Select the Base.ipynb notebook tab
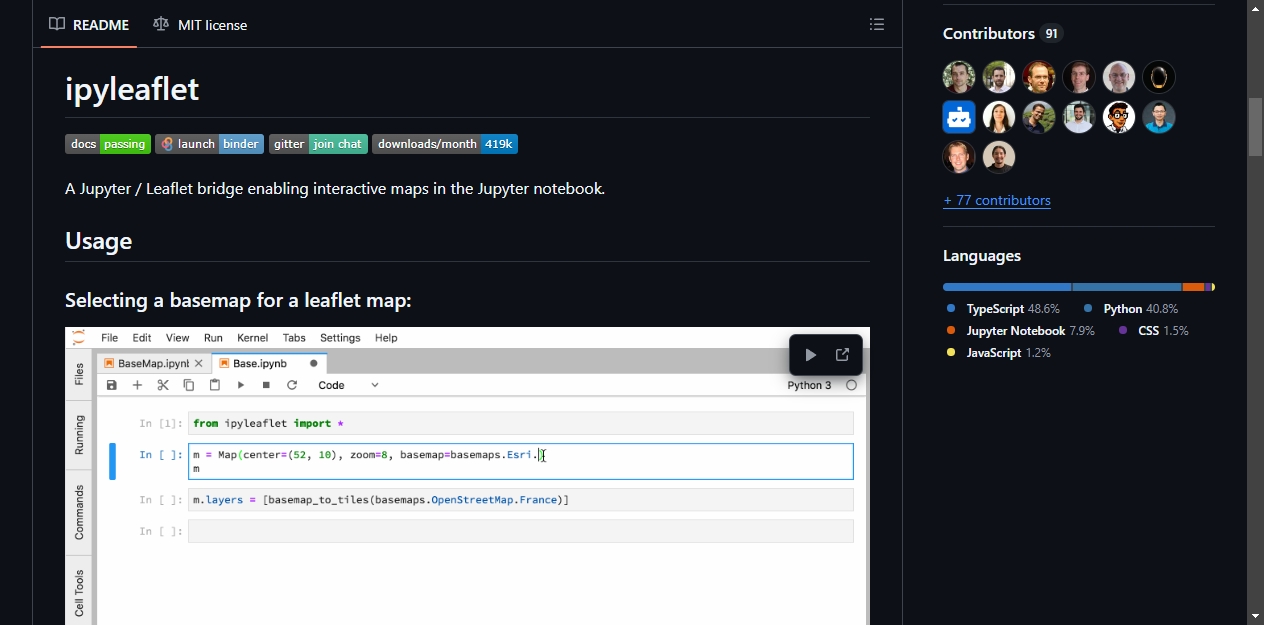 pyautogui.click(x=270, y=364)
